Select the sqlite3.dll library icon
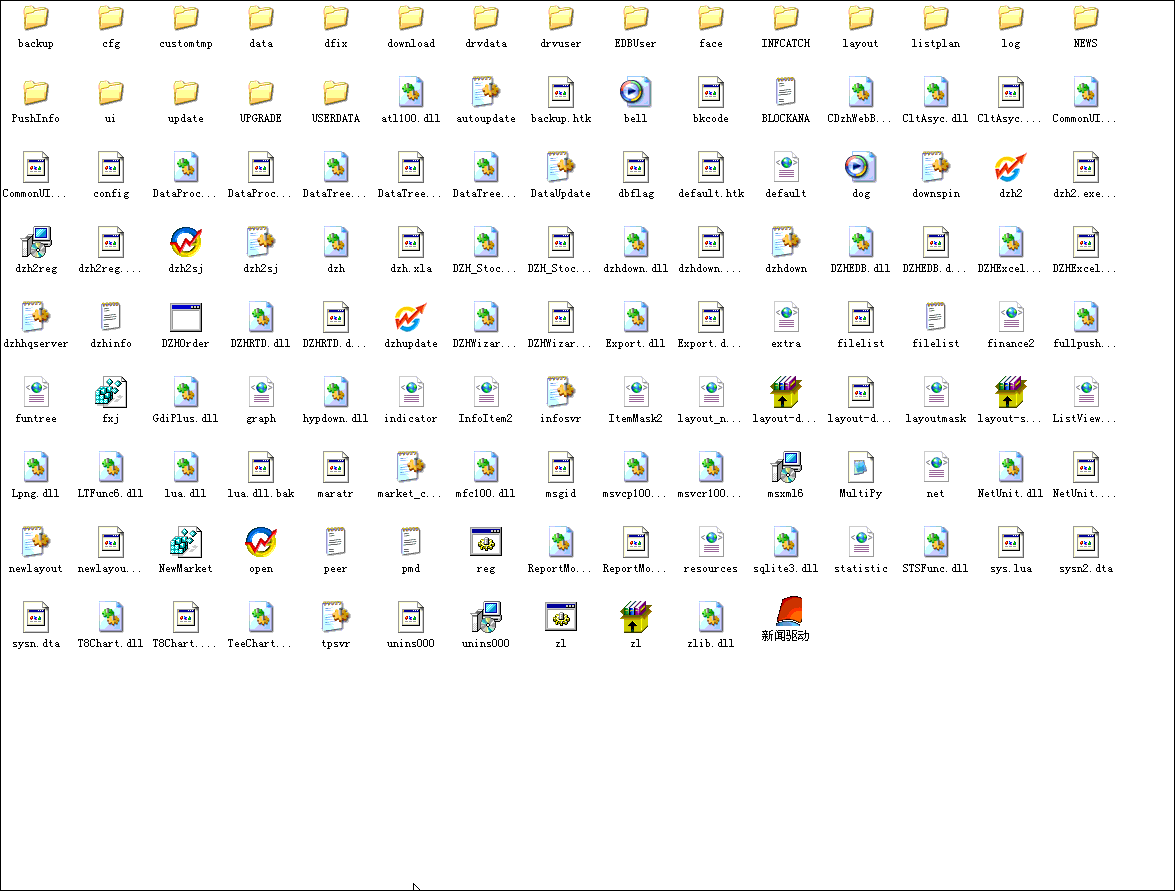The height and width of the screenshot is (891, 1175). click(x=785, y=542)
